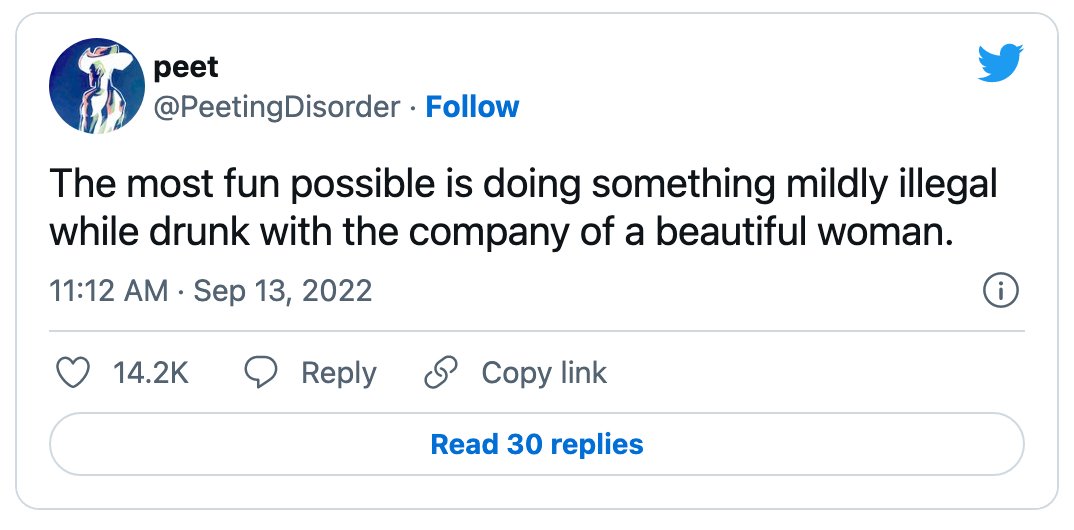
Task: Click the speech bubble reply icon
Action: pyautogui.click(x=261, y=373)
